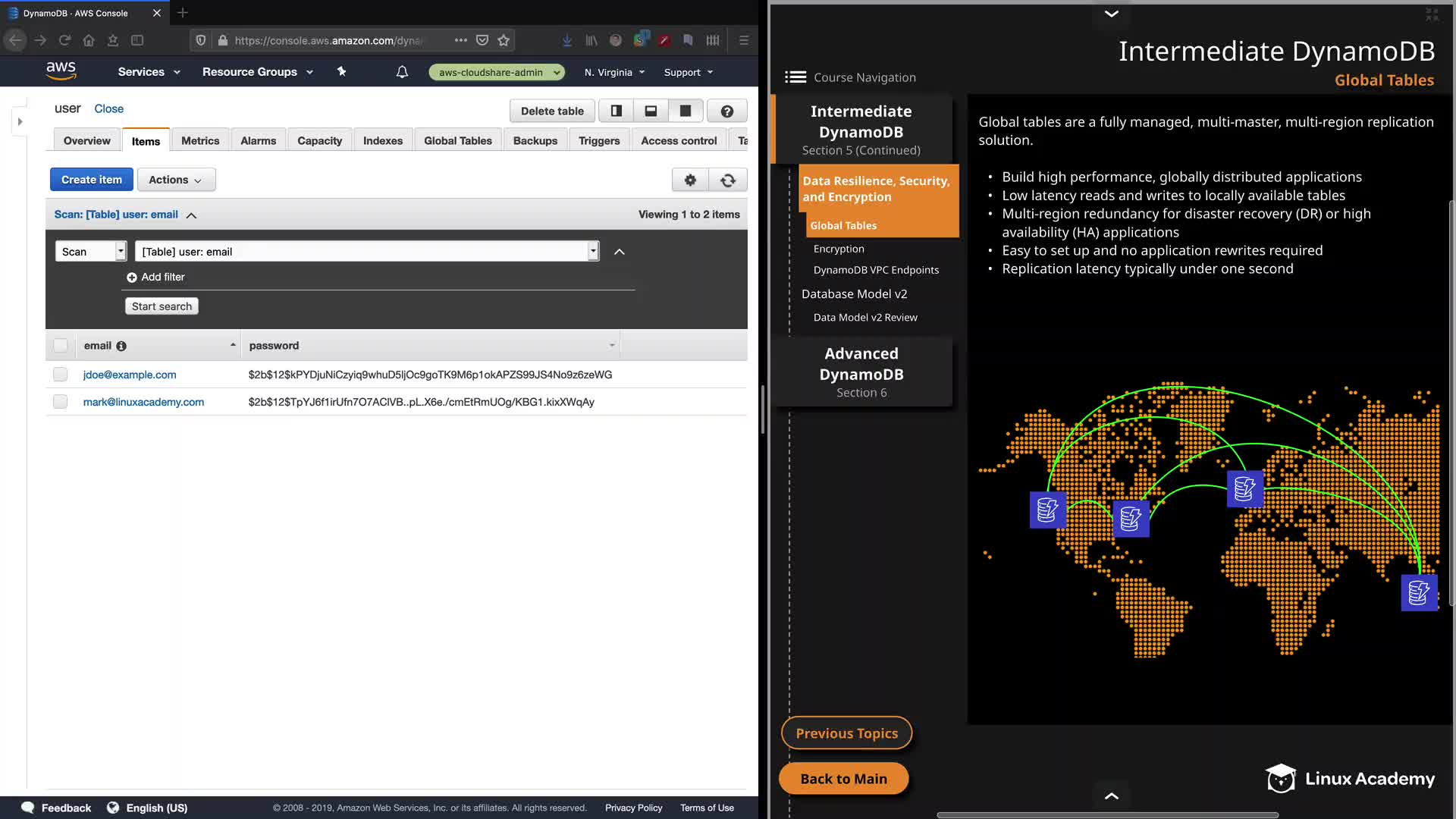
Task: Click the AWS pin shortcut icon
Action: click(341, 71)
